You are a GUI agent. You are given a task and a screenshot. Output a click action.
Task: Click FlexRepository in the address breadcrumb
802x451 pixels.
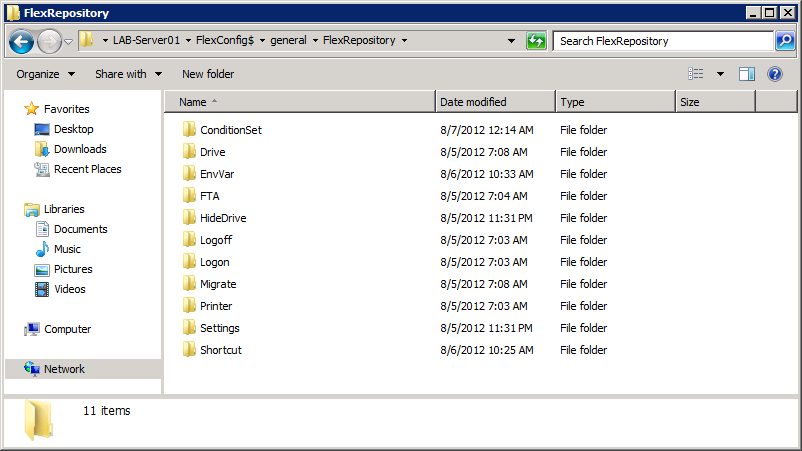(359, 40)
